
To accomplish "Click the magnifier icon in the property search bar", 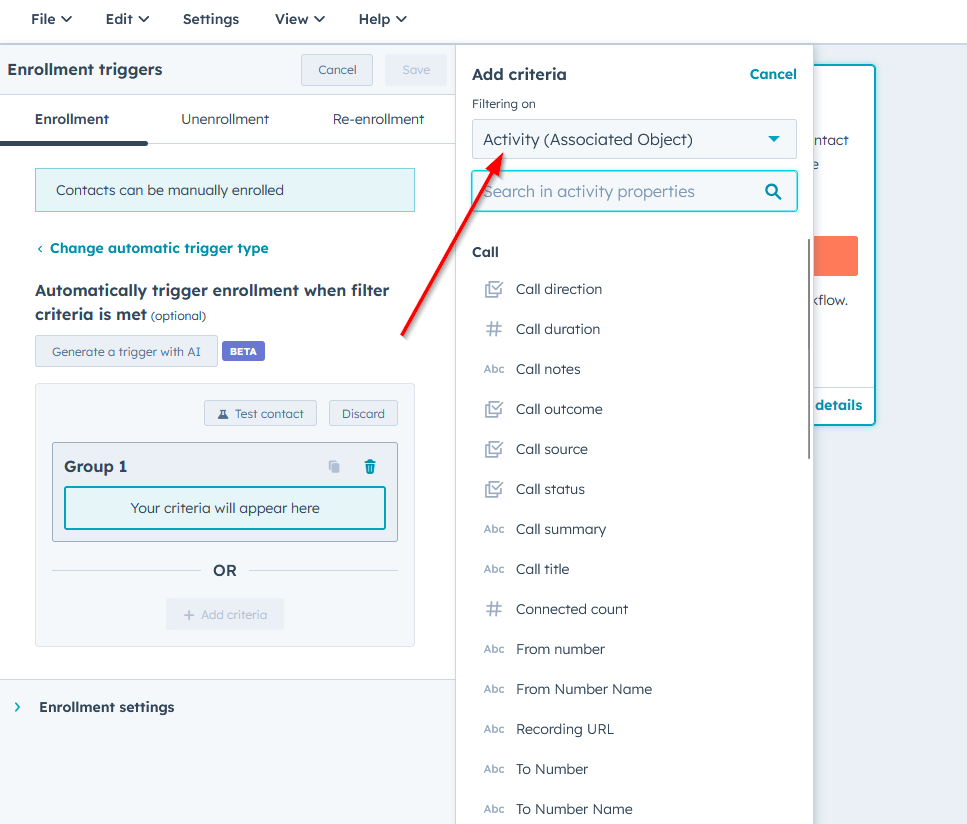I will click(773, 190).
